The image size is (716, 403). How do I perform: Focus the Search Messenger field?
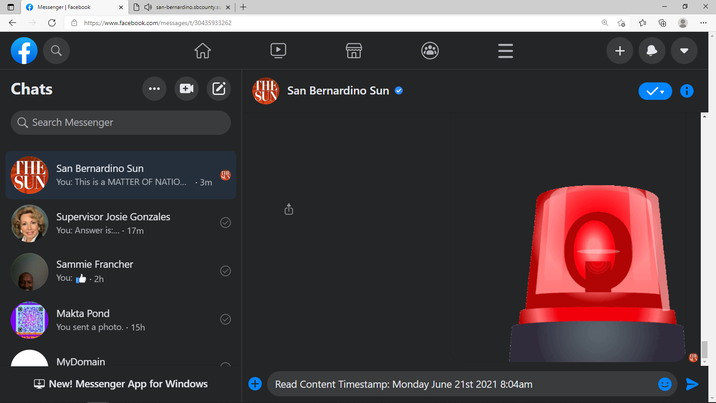(121, 122)
